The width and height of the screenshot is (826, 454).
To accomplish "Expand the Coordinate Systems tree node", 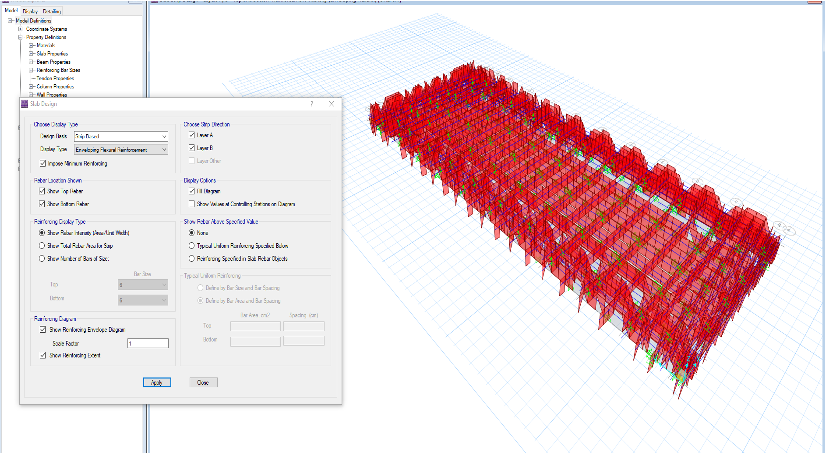I will [19, 29].
